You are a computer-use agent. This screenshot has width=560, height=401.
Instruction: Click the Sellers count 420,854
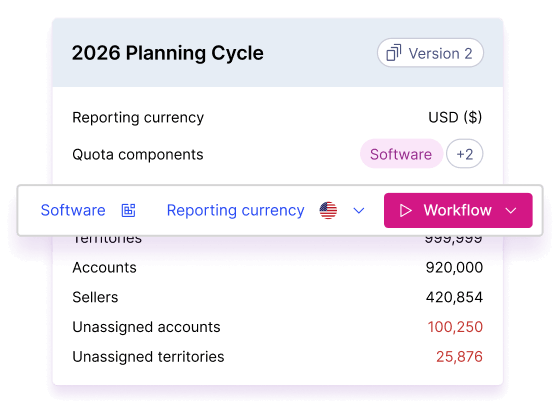[454, 297]
